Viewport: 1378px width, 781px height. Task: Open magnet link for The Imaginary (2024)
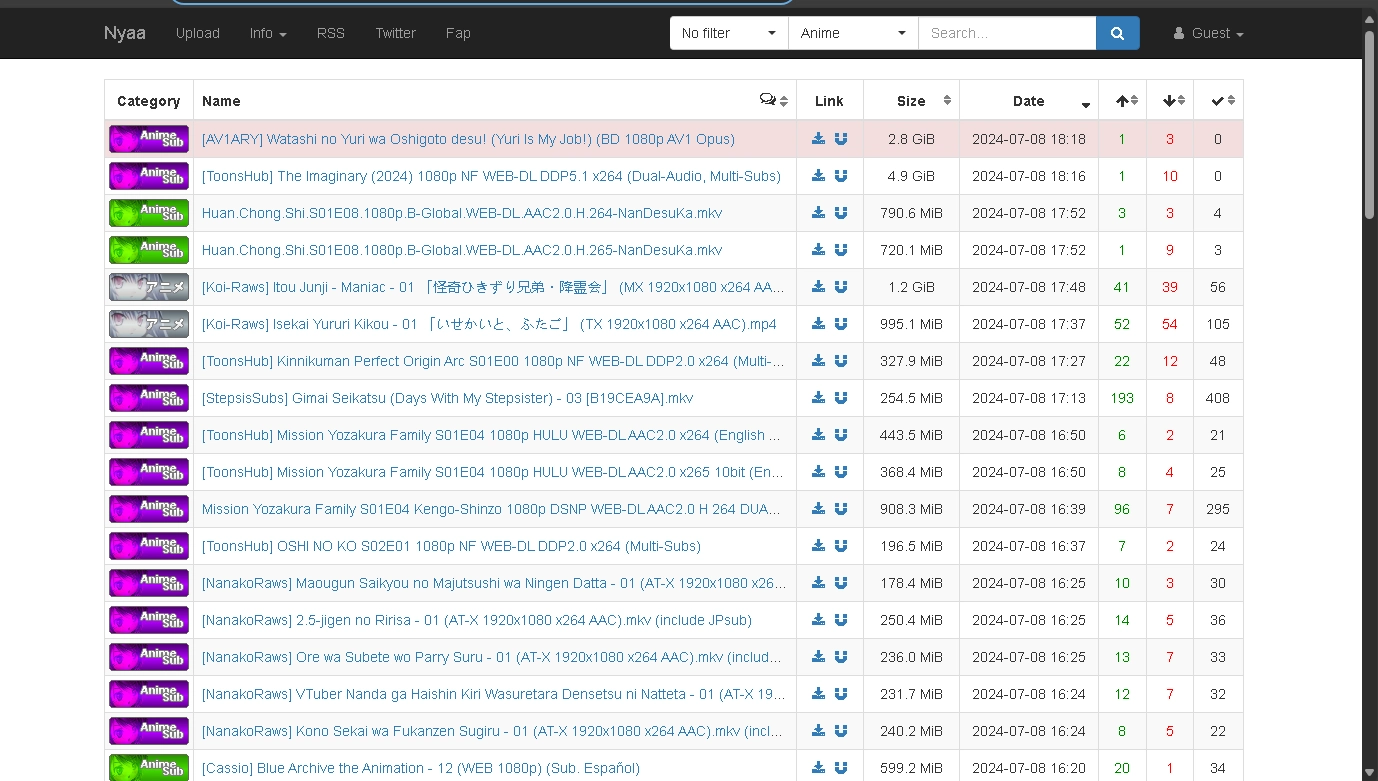pos(841,176)
